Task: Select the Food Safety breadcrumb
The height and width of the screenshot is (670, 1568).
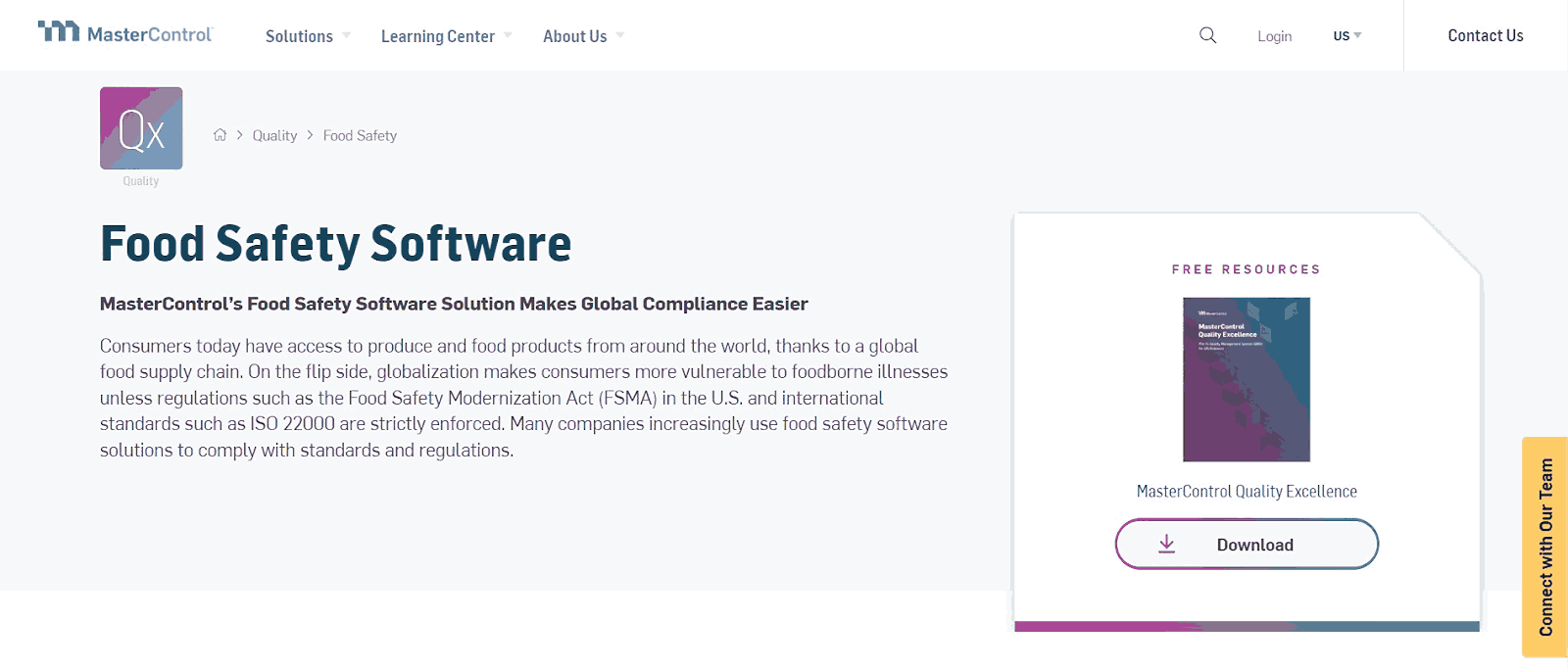Action: pyautogui.click(x=360, y=135)
